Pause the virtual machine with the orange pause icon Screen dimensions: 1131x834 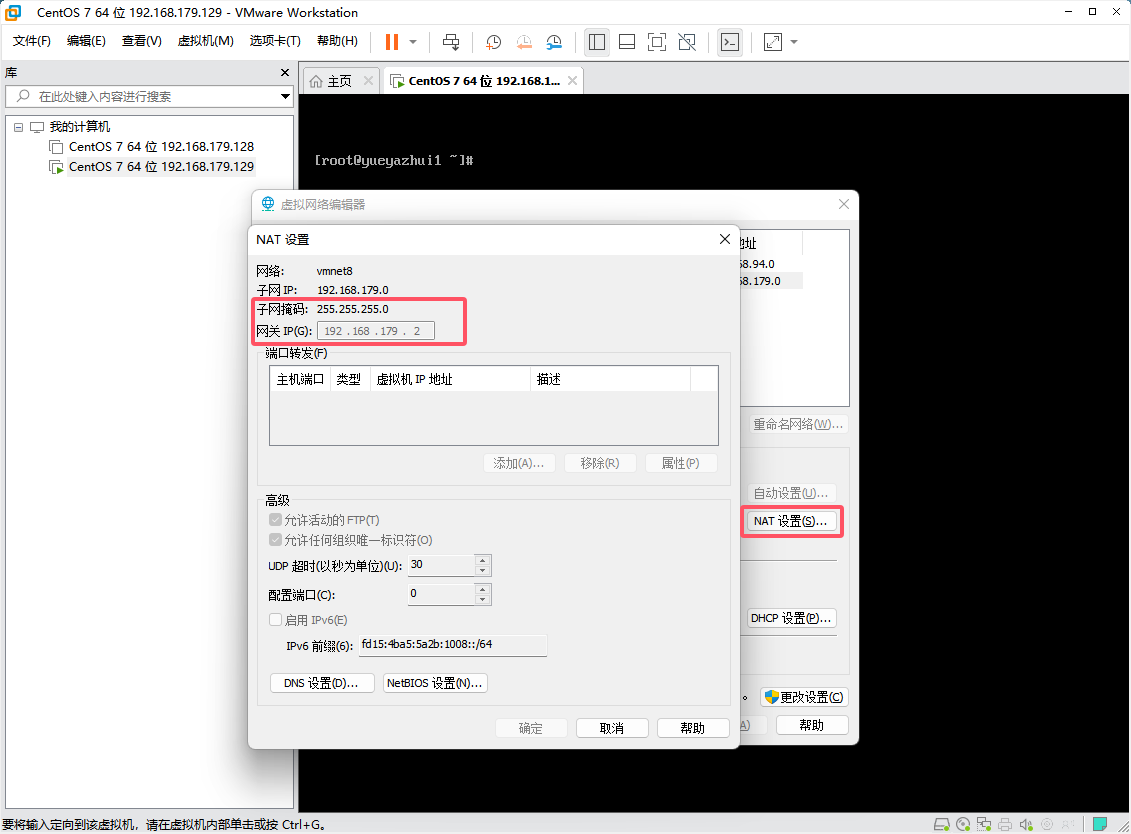392,42
